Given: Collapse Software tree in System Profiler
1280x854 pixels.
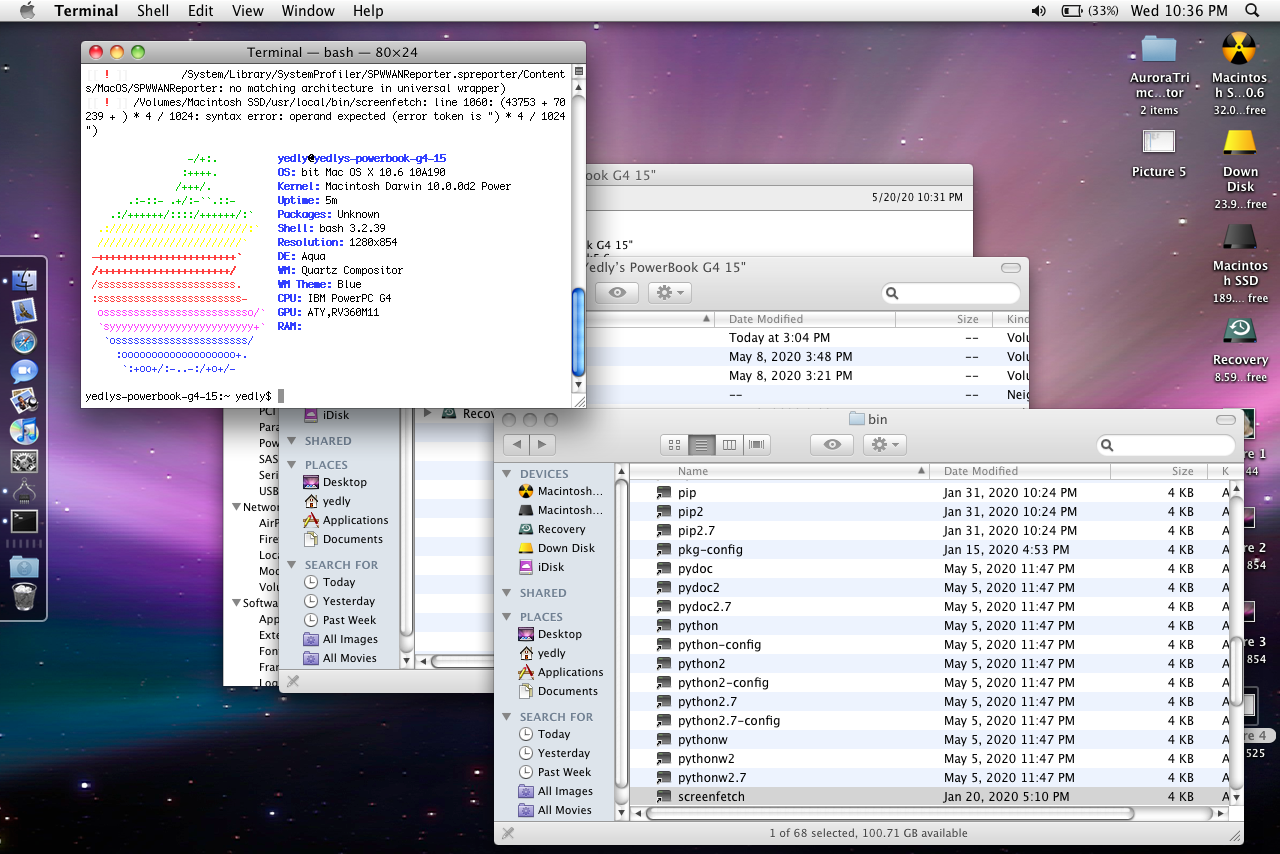Looking at the screenshot, I should (236, 603).
